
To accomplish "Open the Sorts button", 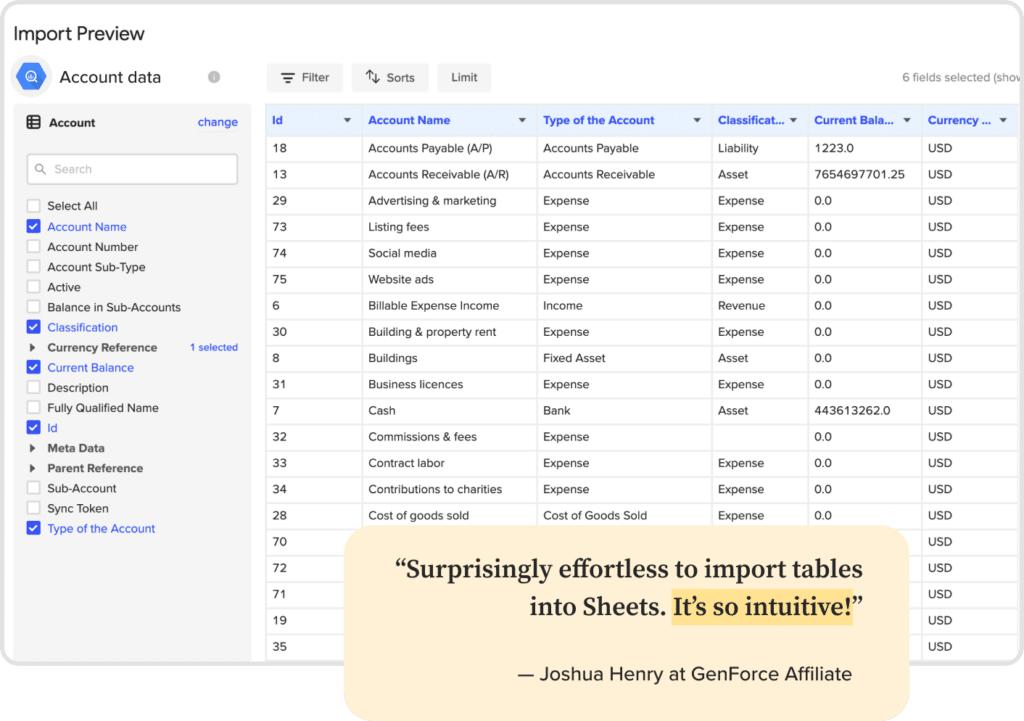I will click(390, 78).
